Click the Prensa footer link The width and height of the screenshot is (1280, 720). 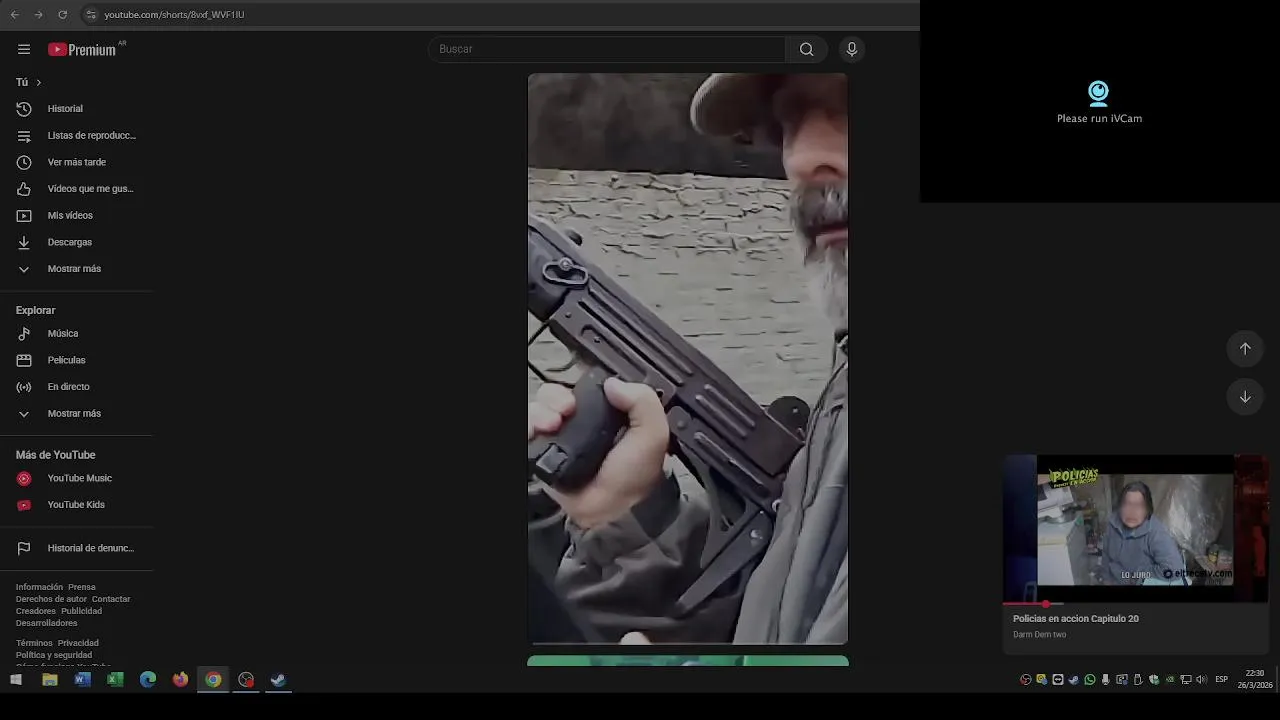tap(82, 587)
